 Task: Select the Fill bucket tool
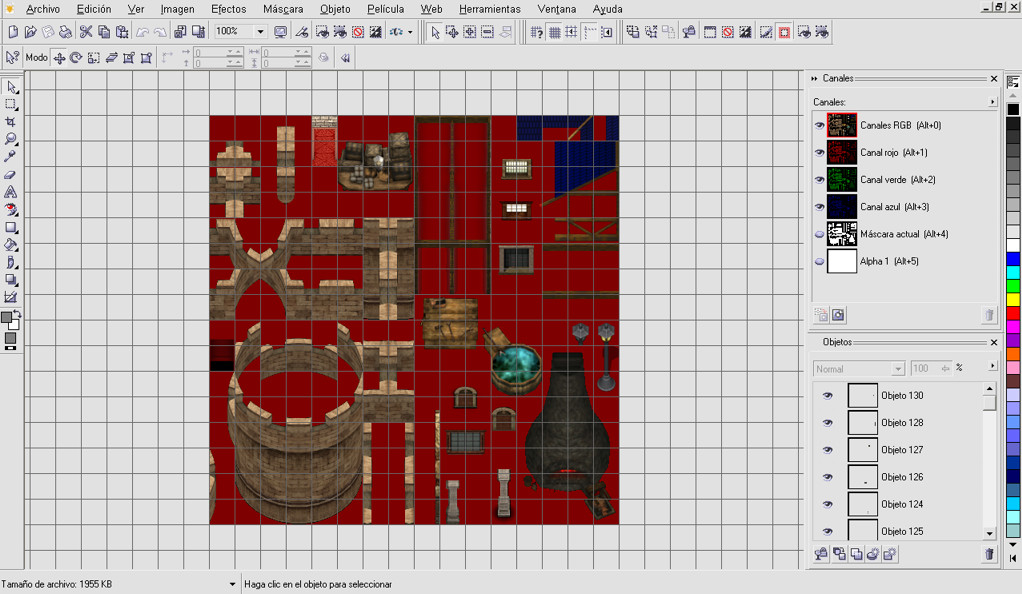tap(11, 245)
